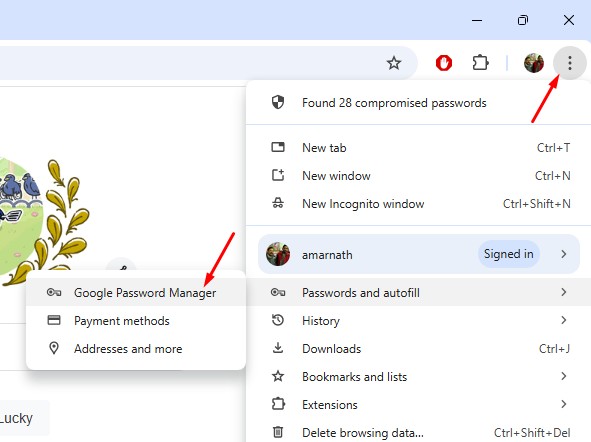
Task: Expand Passwords and autofill chevron
Action: (x=563, y=292)
